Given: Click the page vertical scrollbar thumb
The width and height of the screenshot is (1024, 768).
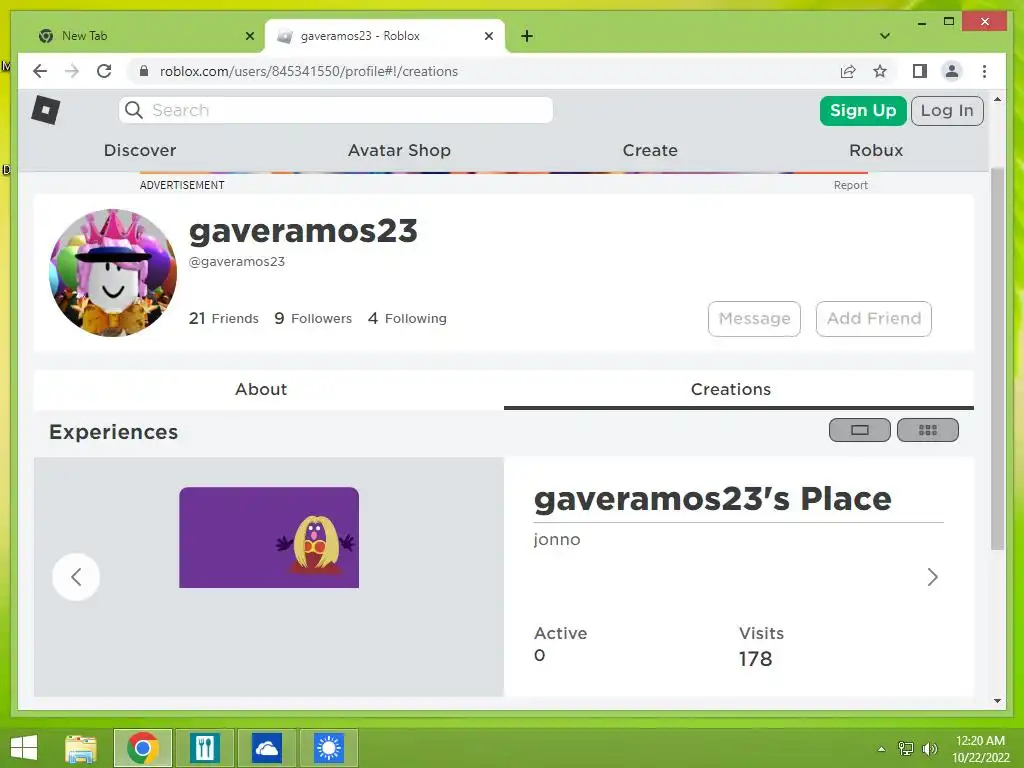Looking at the screenshot, I should coord(997,359).
